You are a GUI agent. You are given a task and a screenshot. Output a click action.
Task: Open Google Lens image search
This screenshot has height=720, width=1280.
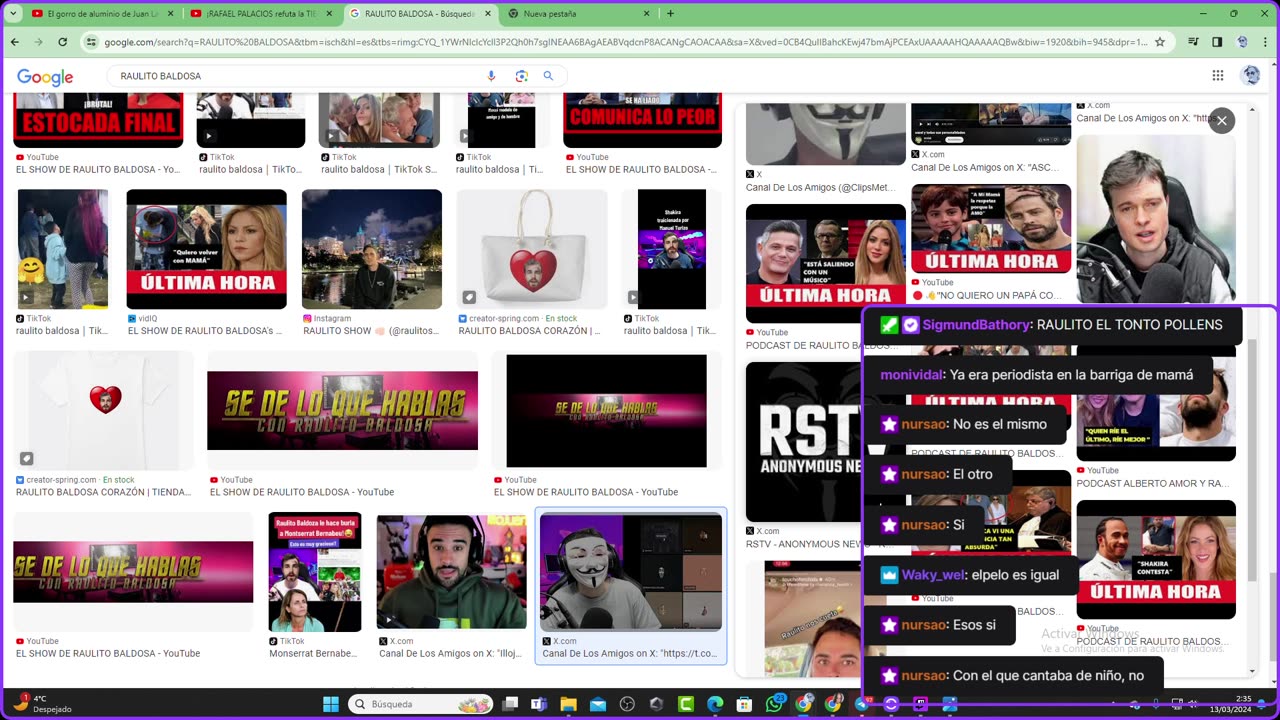pyautogui.click(x=521, y=76)
